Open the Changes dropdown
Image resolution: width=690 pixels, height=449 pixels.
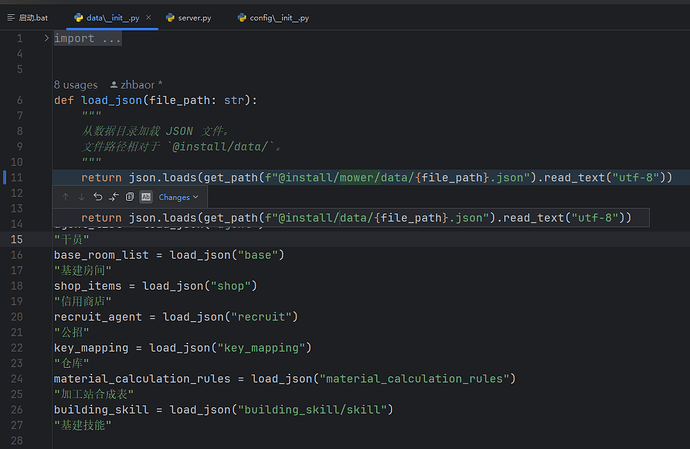pyautogui.click(x=178, y=197)
